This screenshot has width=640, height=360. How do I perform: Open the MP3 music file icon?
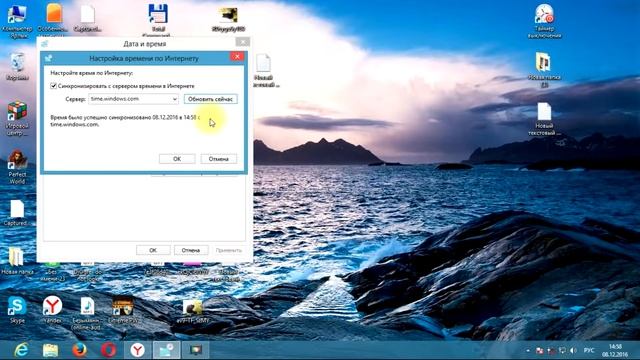[x=87, y=307]
